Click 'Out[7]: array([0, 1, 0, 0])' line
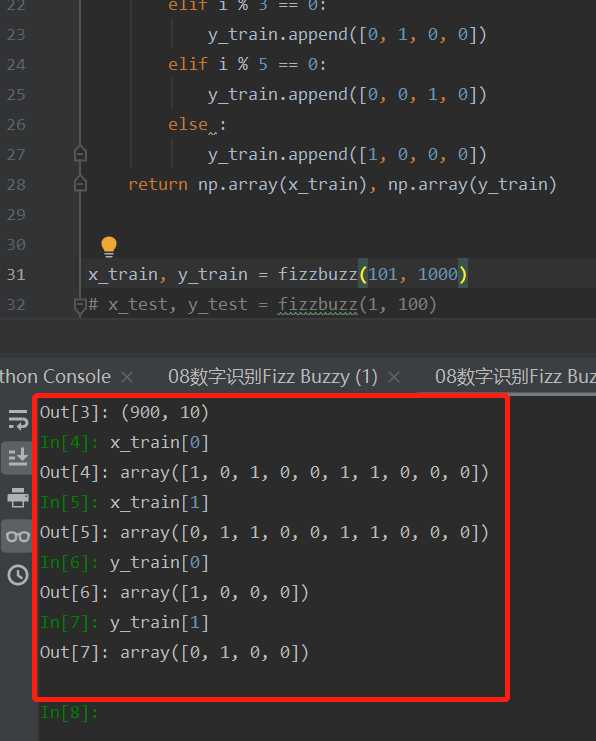Screen dimensions: 596x741 (x=174, y=653)
